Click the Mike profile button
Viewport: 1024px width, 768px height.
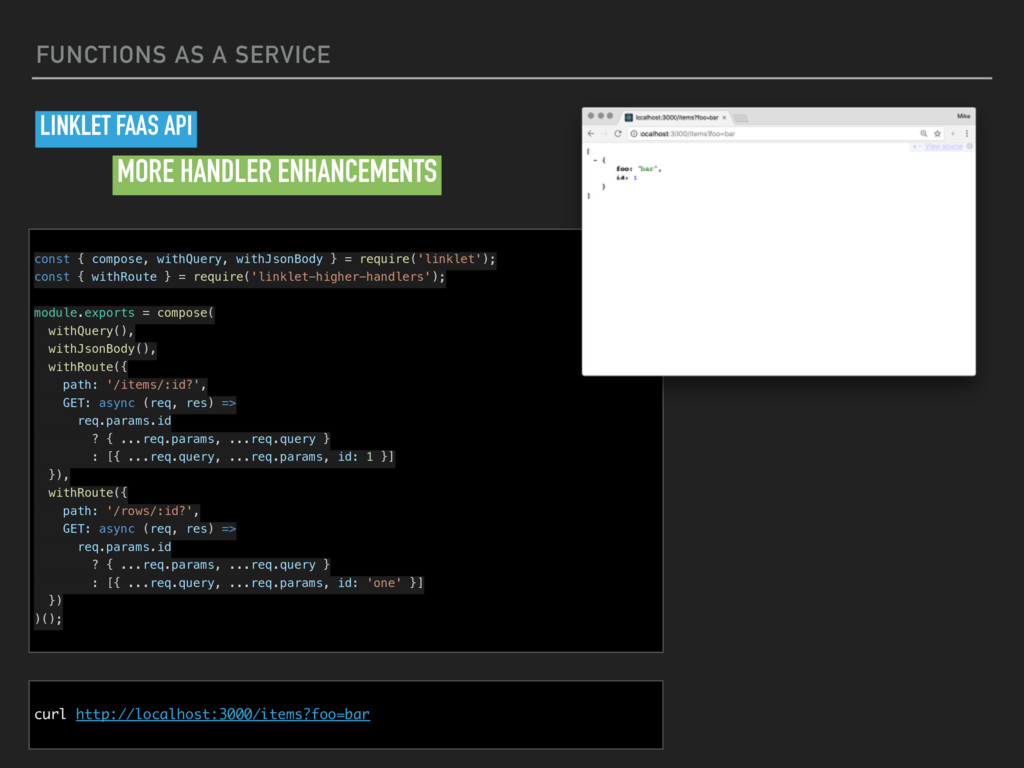[x=963, y=116]
